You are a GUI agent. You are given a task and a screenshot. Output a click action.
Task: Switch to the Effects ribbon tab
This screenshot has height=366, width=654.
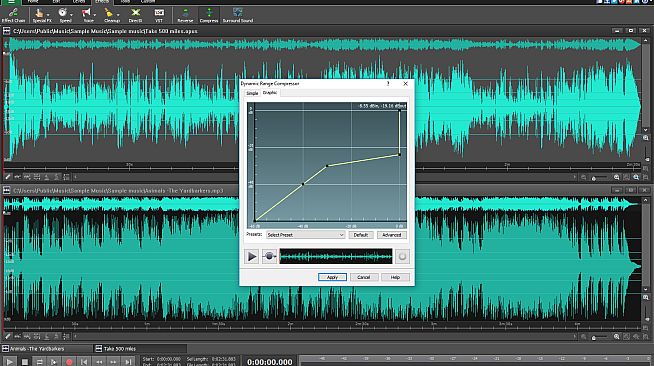pyautogui.click(x=102, y=2)
